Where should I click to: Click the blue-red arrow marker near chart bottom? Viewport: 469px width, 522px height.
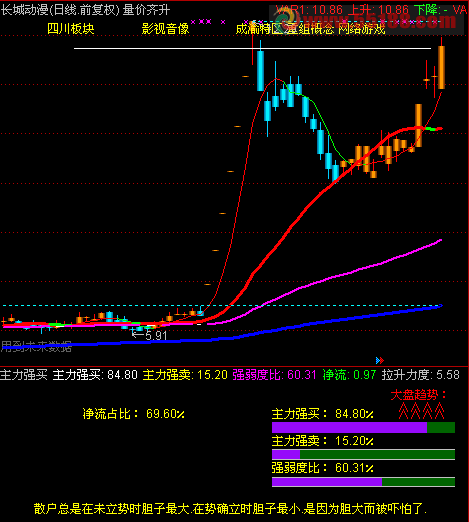[x=380, y=360]
